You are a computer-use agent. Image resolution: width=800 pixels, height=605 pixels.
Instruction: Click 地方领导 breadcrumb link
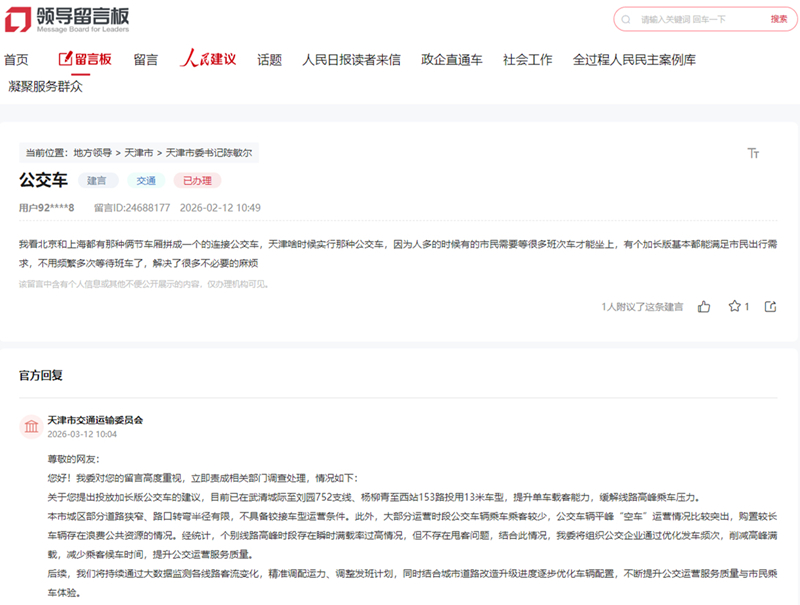(92, 153)
